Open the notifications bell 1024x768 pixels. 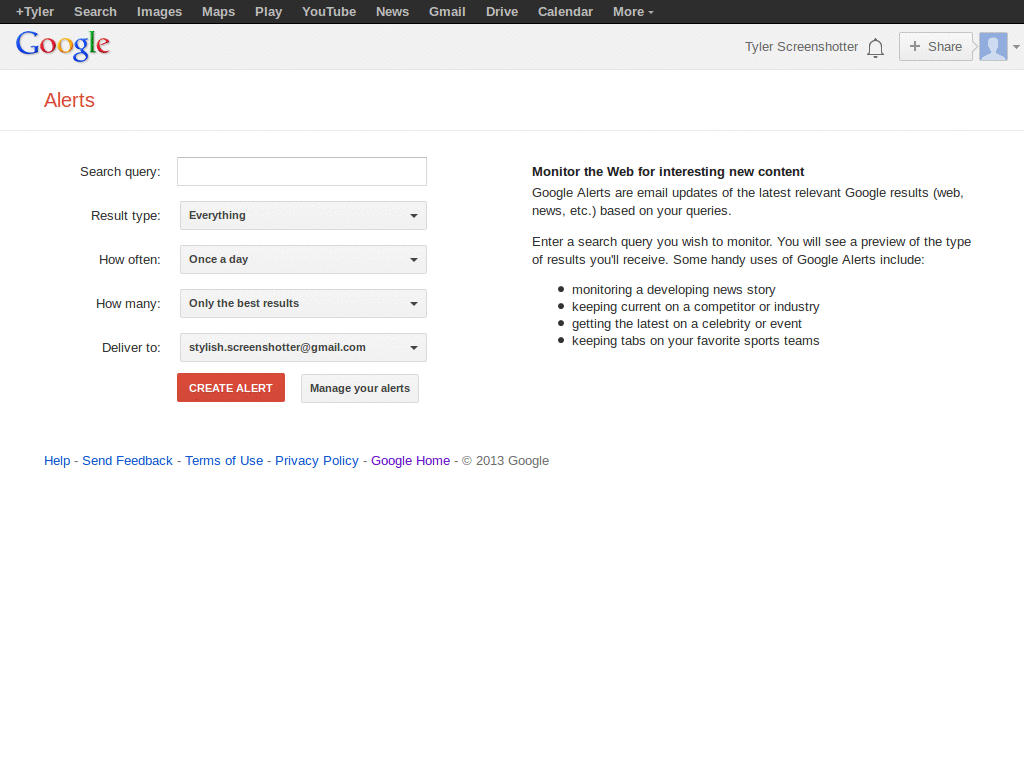click(x=875, y=48)
